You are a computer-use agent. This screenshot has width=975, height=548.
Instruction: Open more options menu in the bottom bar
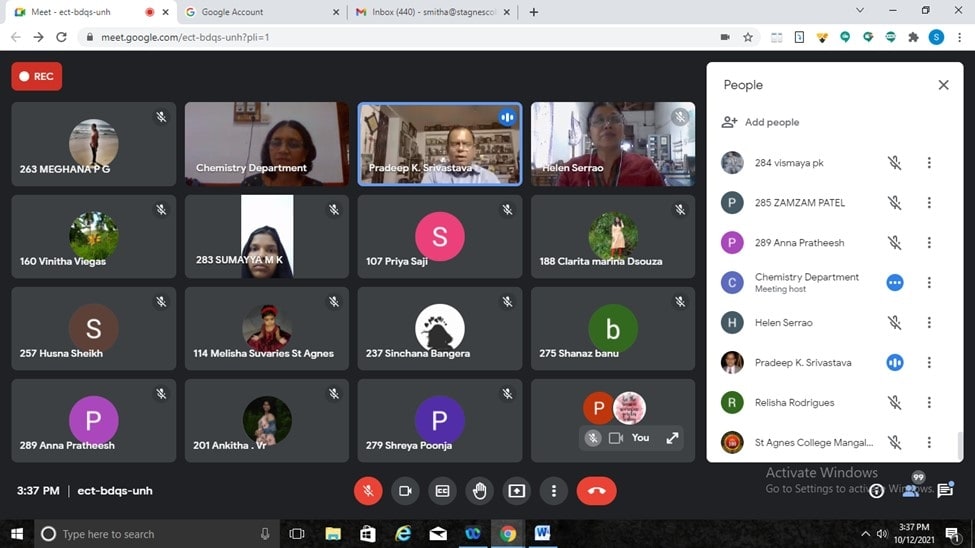(554, 491)
